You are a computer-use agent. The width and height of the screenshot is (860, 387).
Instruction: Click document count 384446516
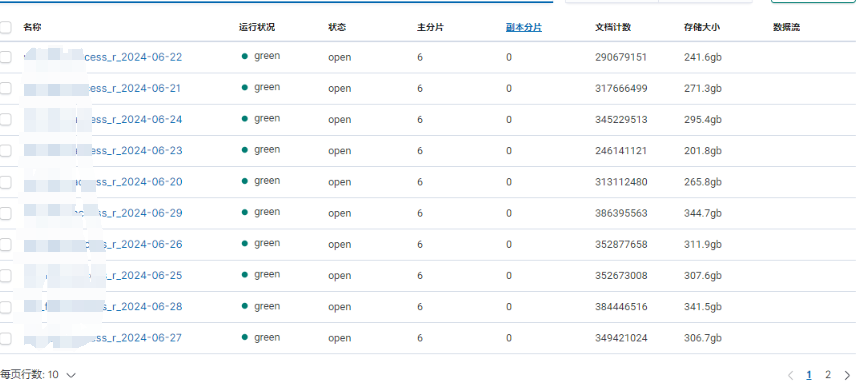click(621, 307)
